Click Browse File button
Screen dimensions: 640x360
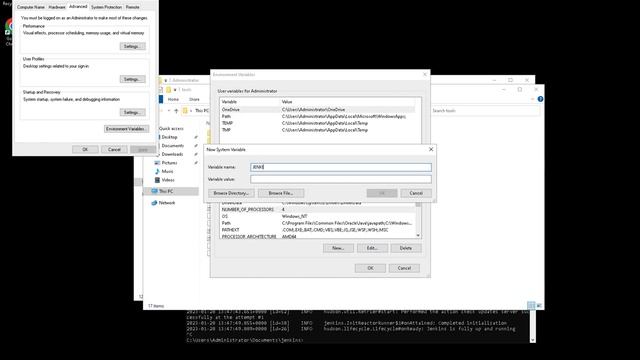[x=281, y=193]
